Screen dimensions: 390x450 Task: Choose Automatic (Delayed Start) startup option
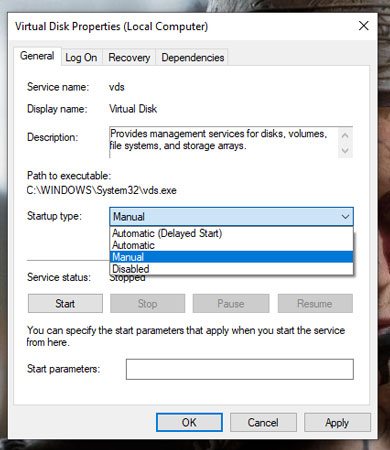(x=231, y=233)
